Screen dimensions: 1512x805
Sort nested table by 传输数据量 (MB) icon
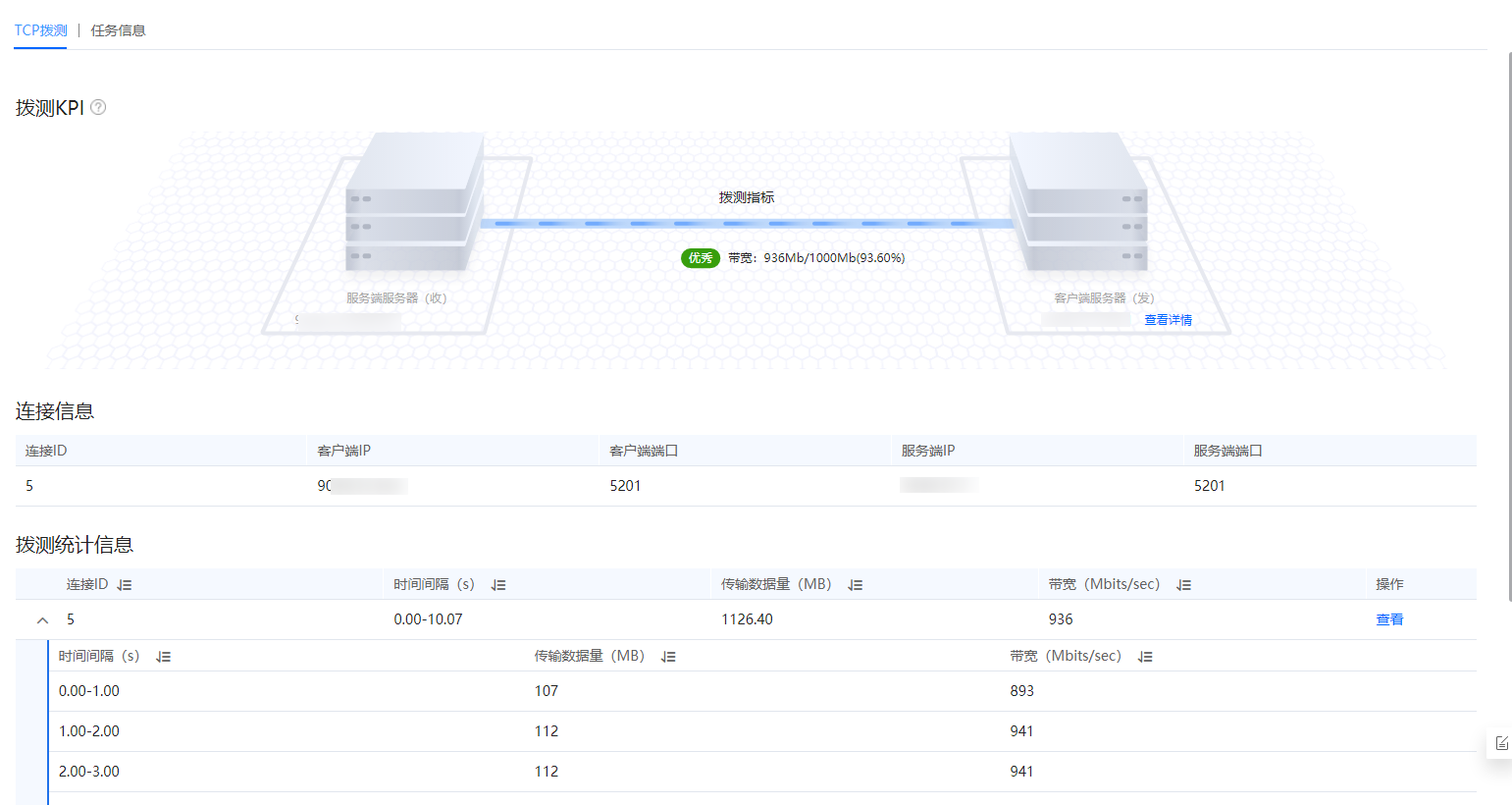[668, 657]
